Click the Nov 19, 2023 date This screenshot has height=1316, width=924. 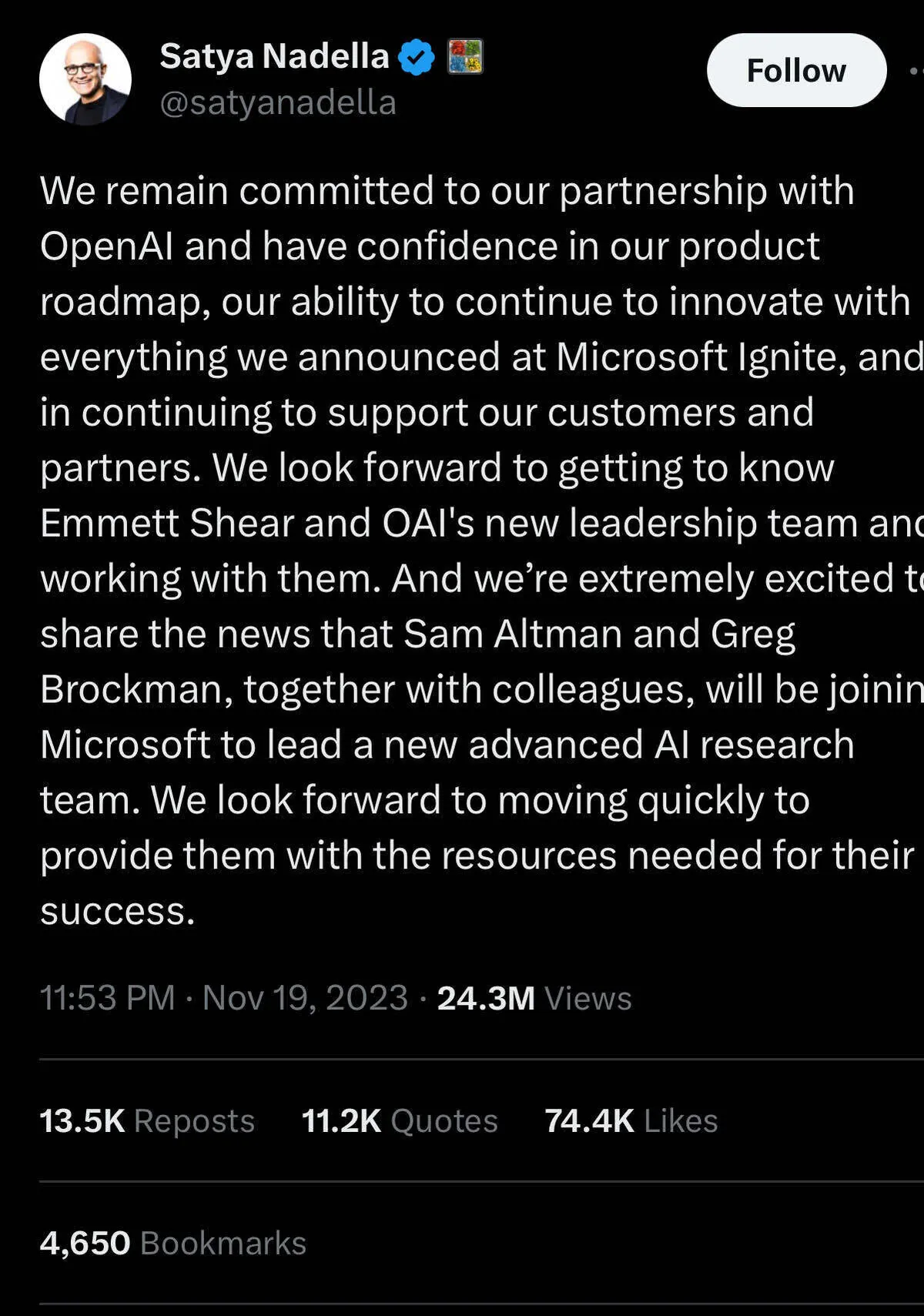[305, 998]
